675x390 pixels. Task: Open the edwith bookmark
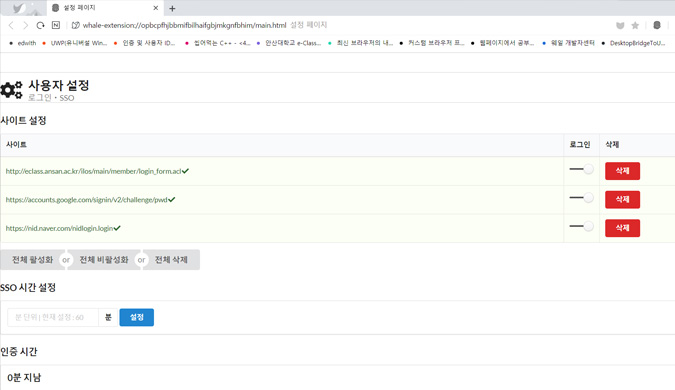(23, 43)
